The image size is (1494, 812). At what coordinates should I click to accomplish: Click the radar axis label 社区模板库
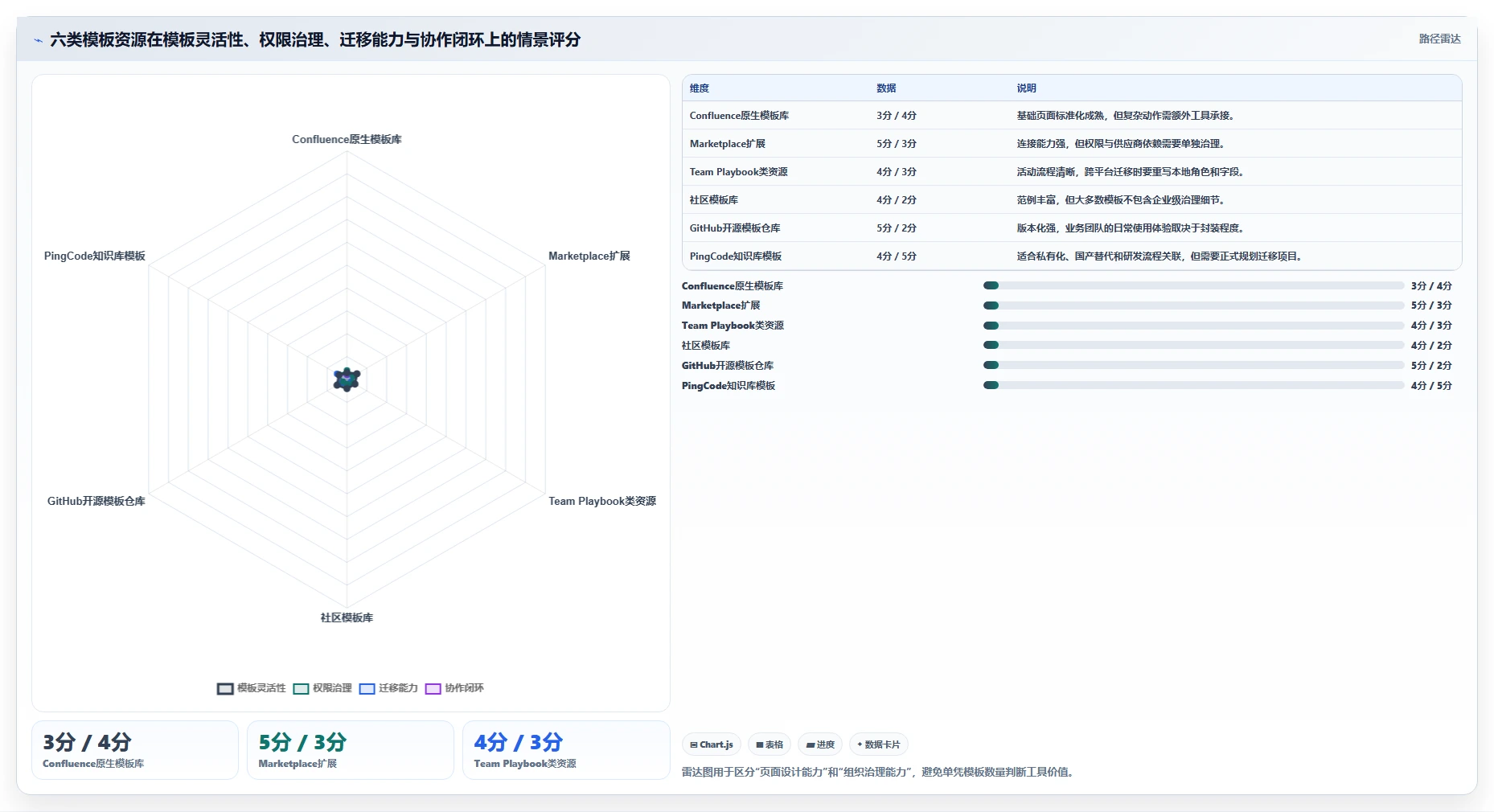[x=347, y=617]
